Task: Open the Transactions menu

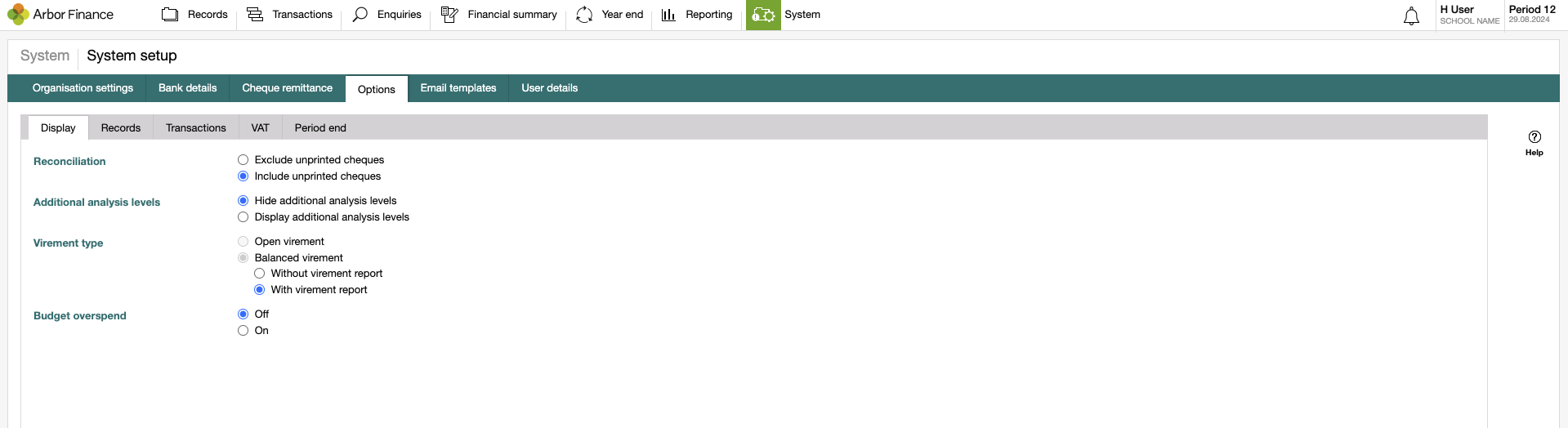Action: coord(302,15)
